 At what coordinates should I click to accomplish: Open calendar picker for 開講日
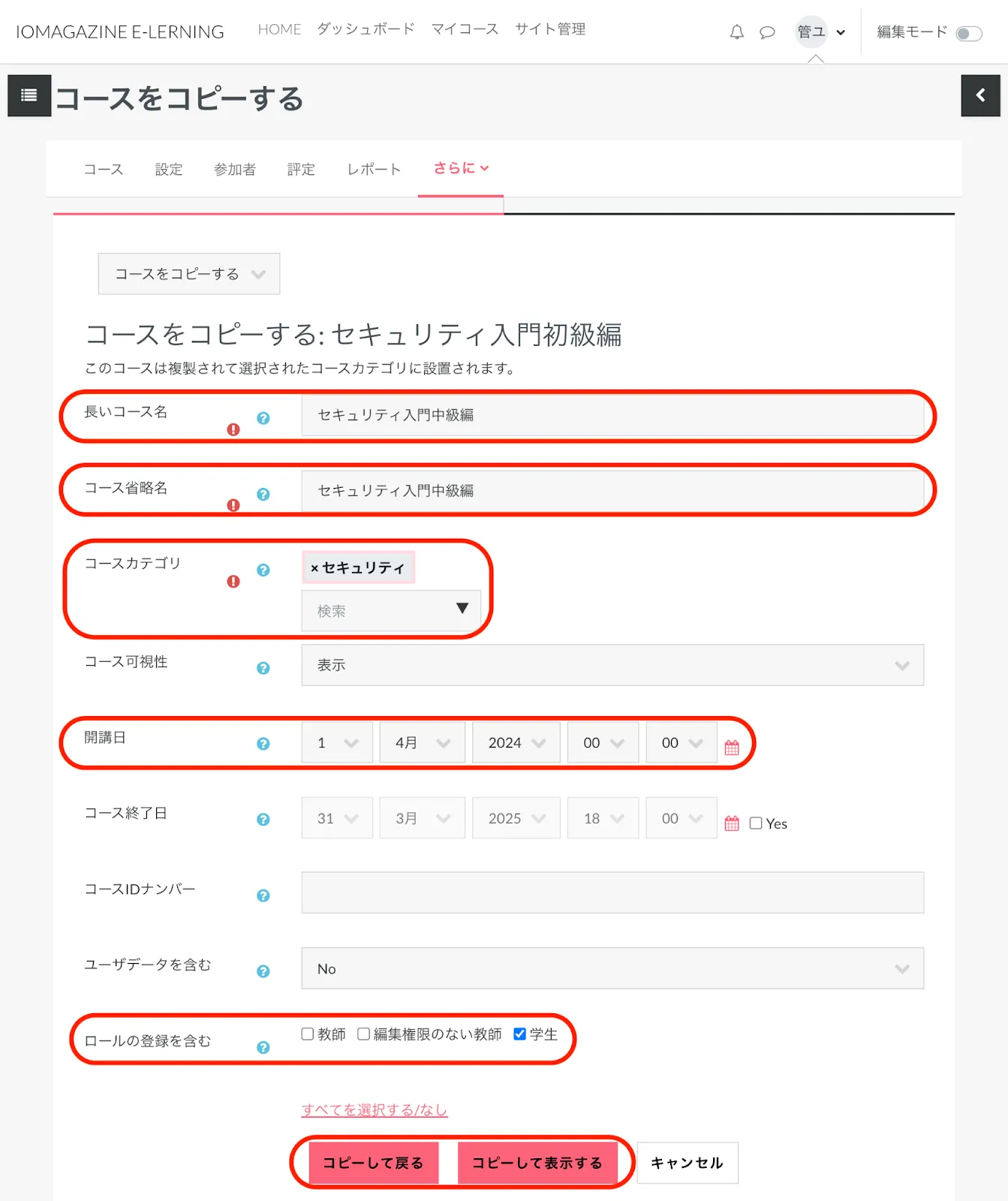pos(732,748)
